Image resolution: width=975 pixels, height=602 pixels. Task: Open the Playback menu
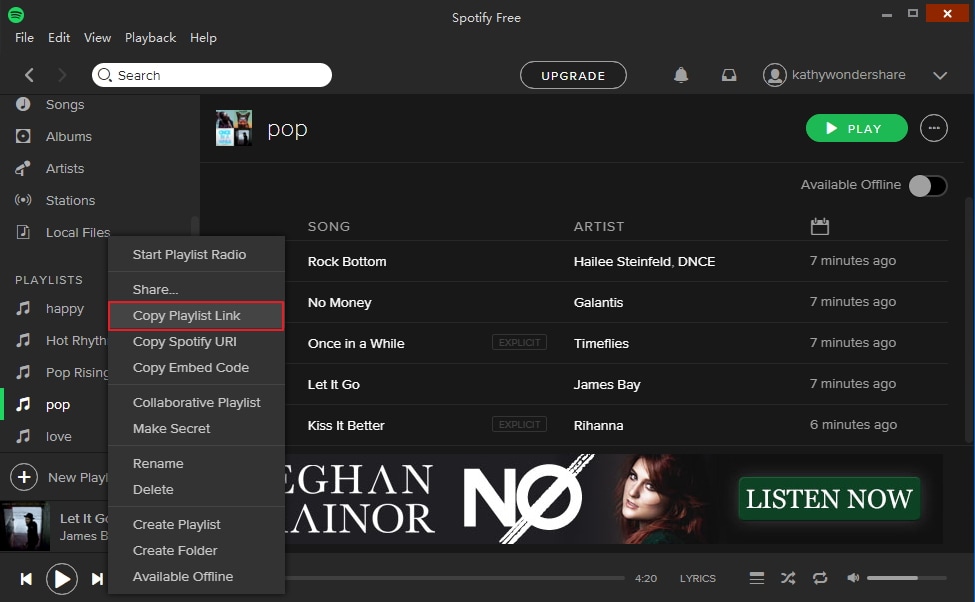tap(150, 38)
